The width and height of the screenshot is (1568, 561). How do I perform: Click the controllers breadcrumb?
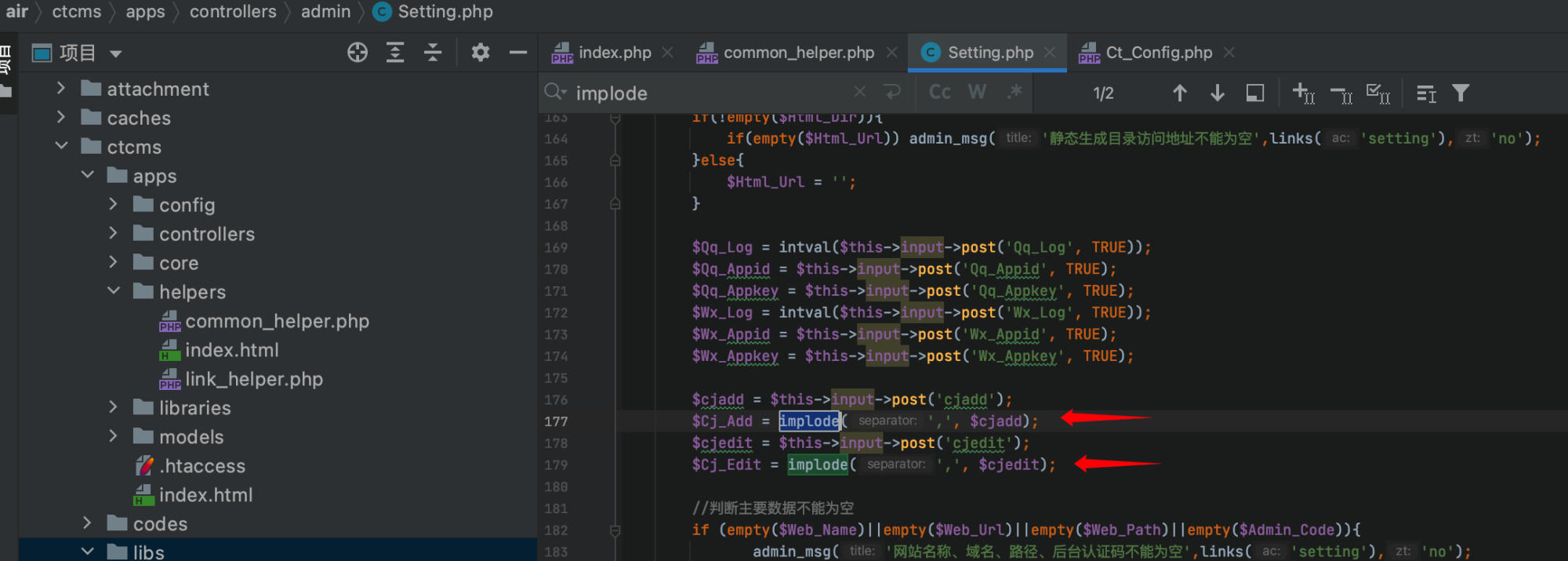pyautogui.click(x=233, y=12)
